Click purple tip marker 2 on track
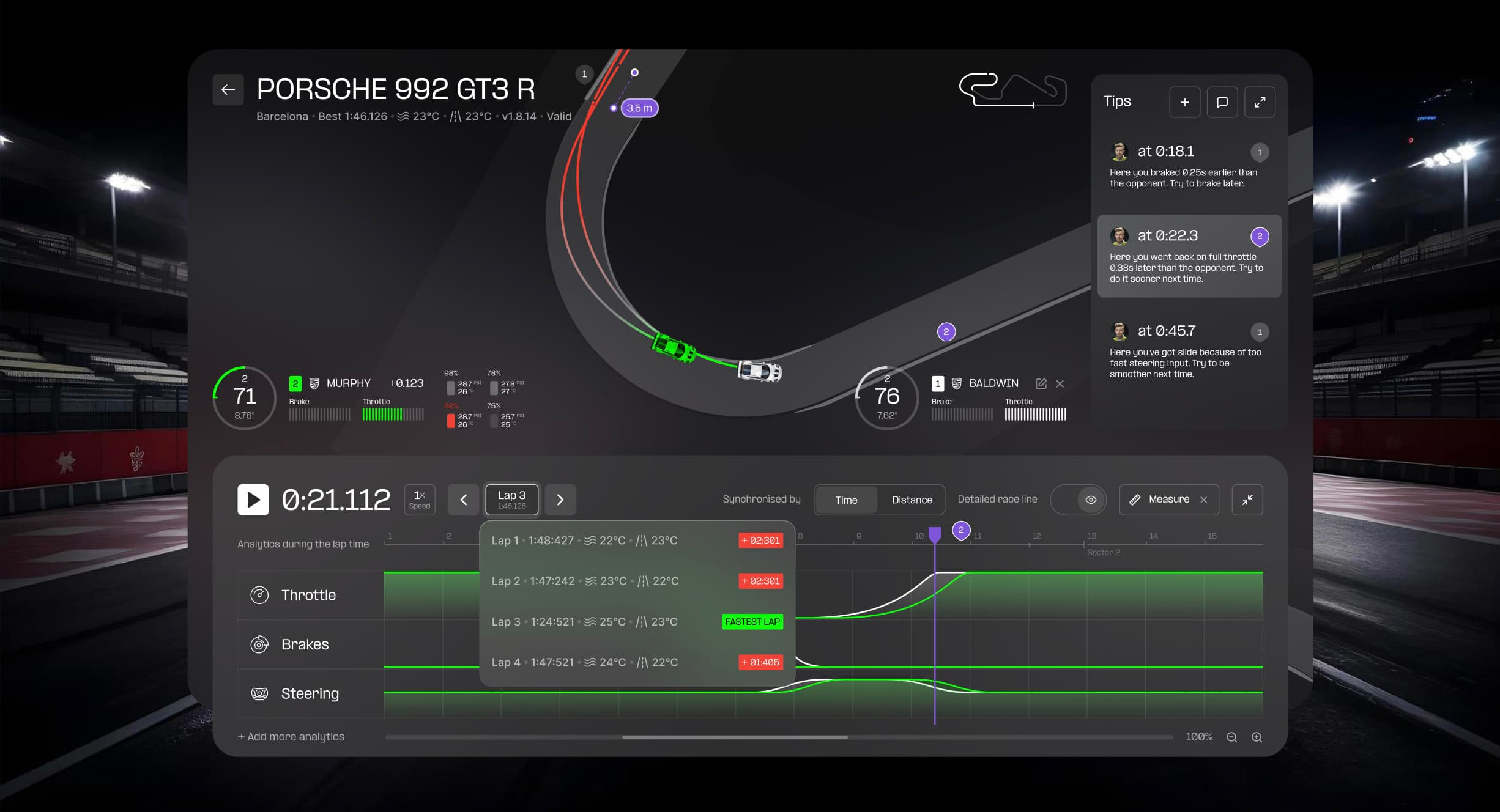The height and width of the screenshot is (812, 1500). [946, 332]
